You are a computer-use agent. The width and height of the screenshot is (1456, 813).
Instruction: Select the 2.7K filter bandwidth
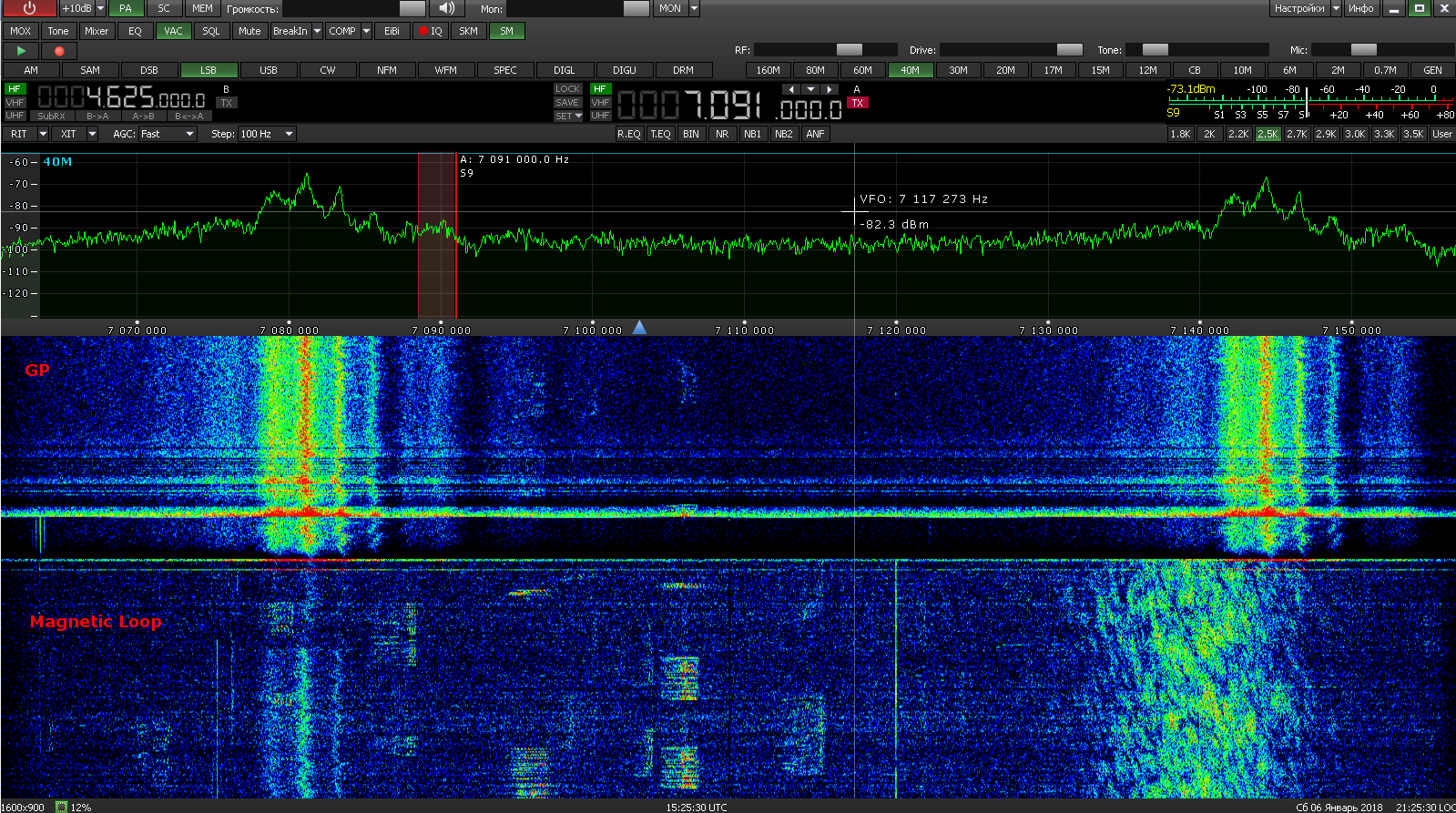click(x=1297, y=134)
